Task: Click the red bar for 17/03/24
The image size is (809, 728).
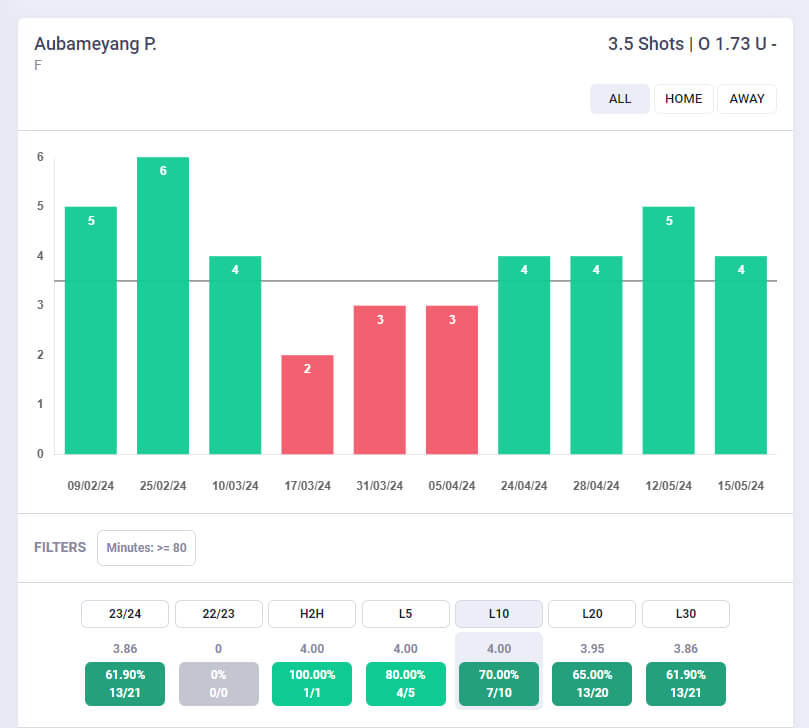Action: [x=308, y=405]
